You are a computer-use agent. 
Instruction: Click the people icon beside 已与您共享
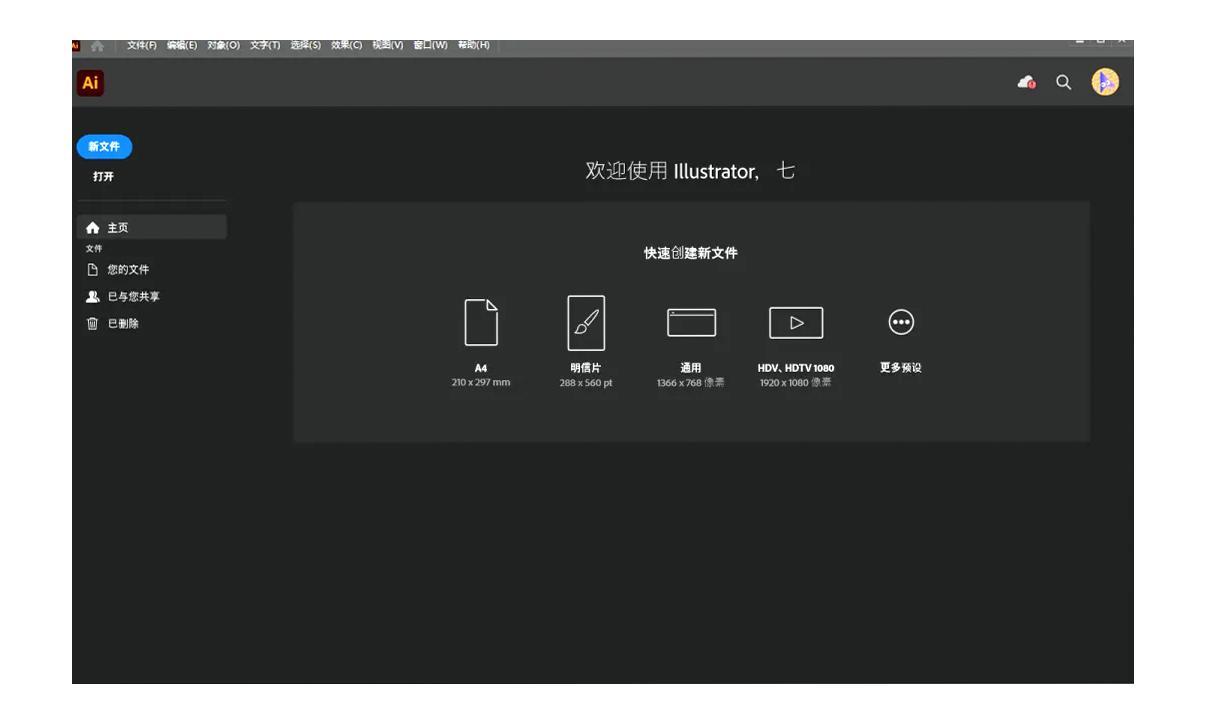click(x=92, y=296)
